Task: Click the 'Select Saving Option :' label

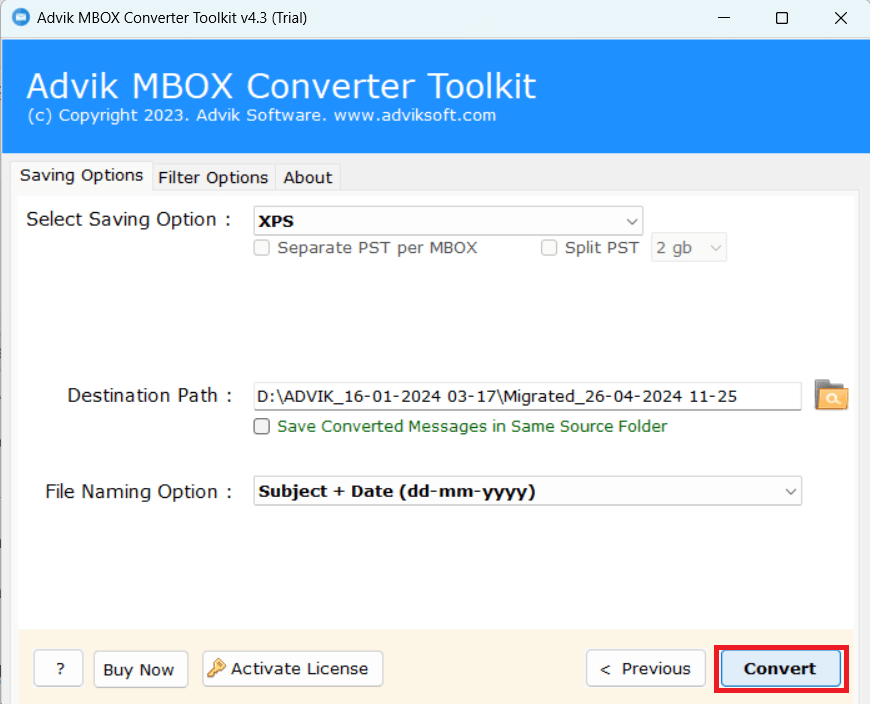Action: pos(129,220)
